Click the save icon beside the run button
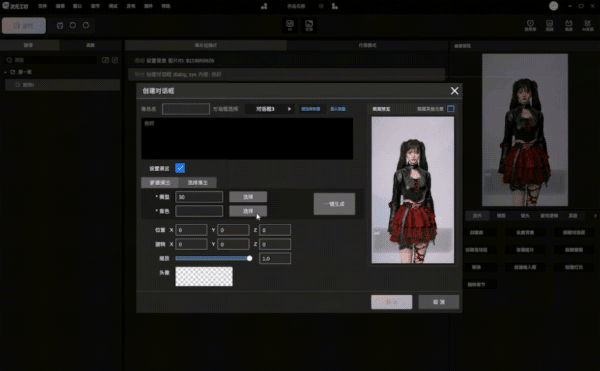 [60, 26]
